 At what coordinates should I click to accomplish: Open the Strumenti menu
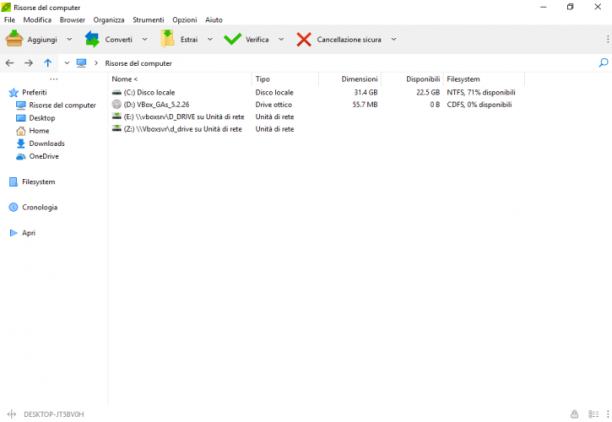(148, 20)
